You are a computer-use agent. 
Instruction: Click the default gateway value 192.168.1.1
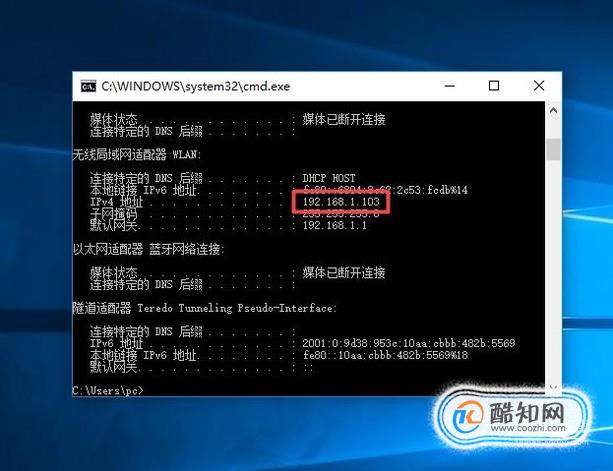[335, 225]
